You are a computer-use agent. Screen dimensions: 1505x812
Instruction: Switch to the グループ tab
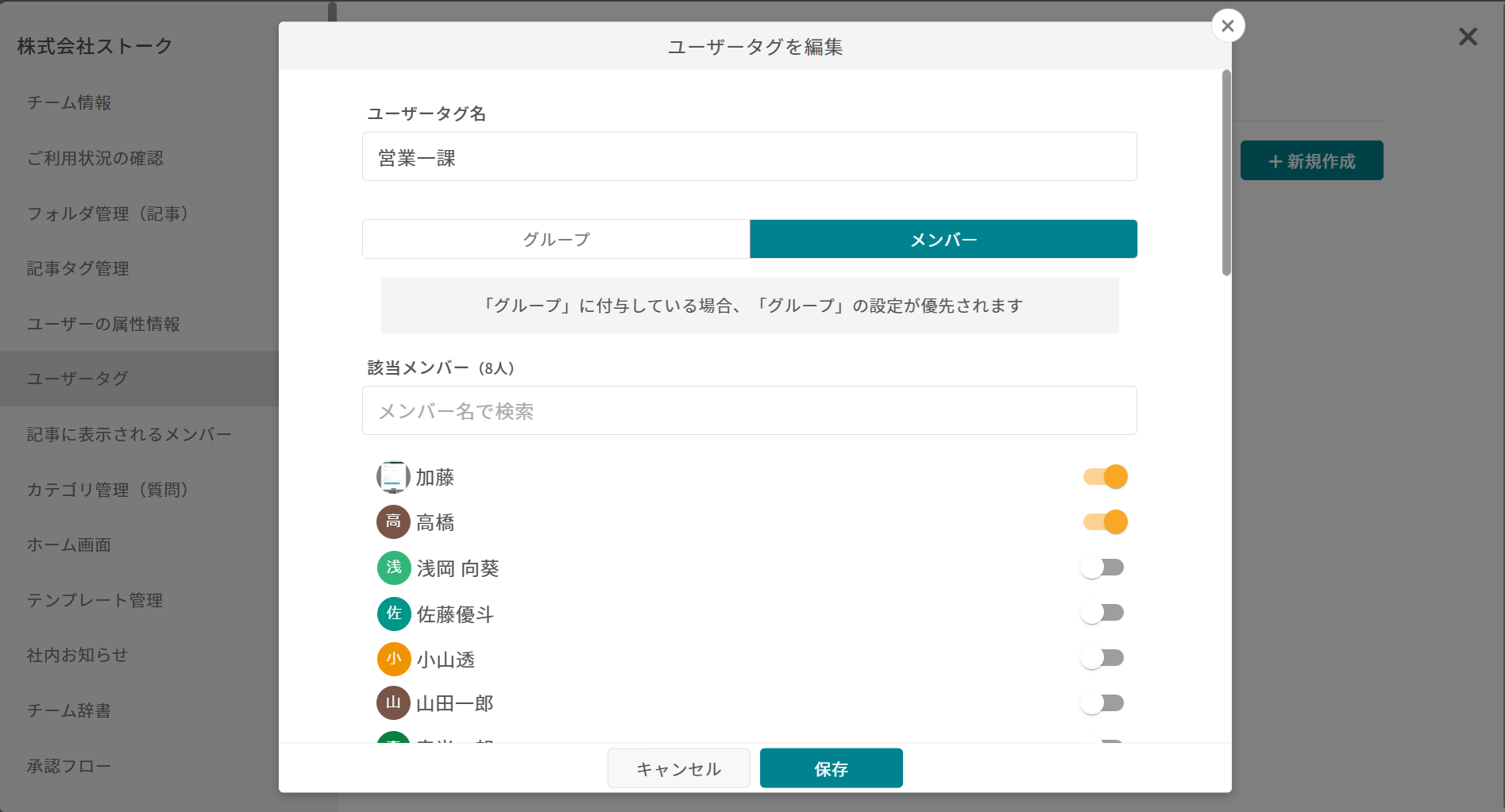(x=555, y=238)
